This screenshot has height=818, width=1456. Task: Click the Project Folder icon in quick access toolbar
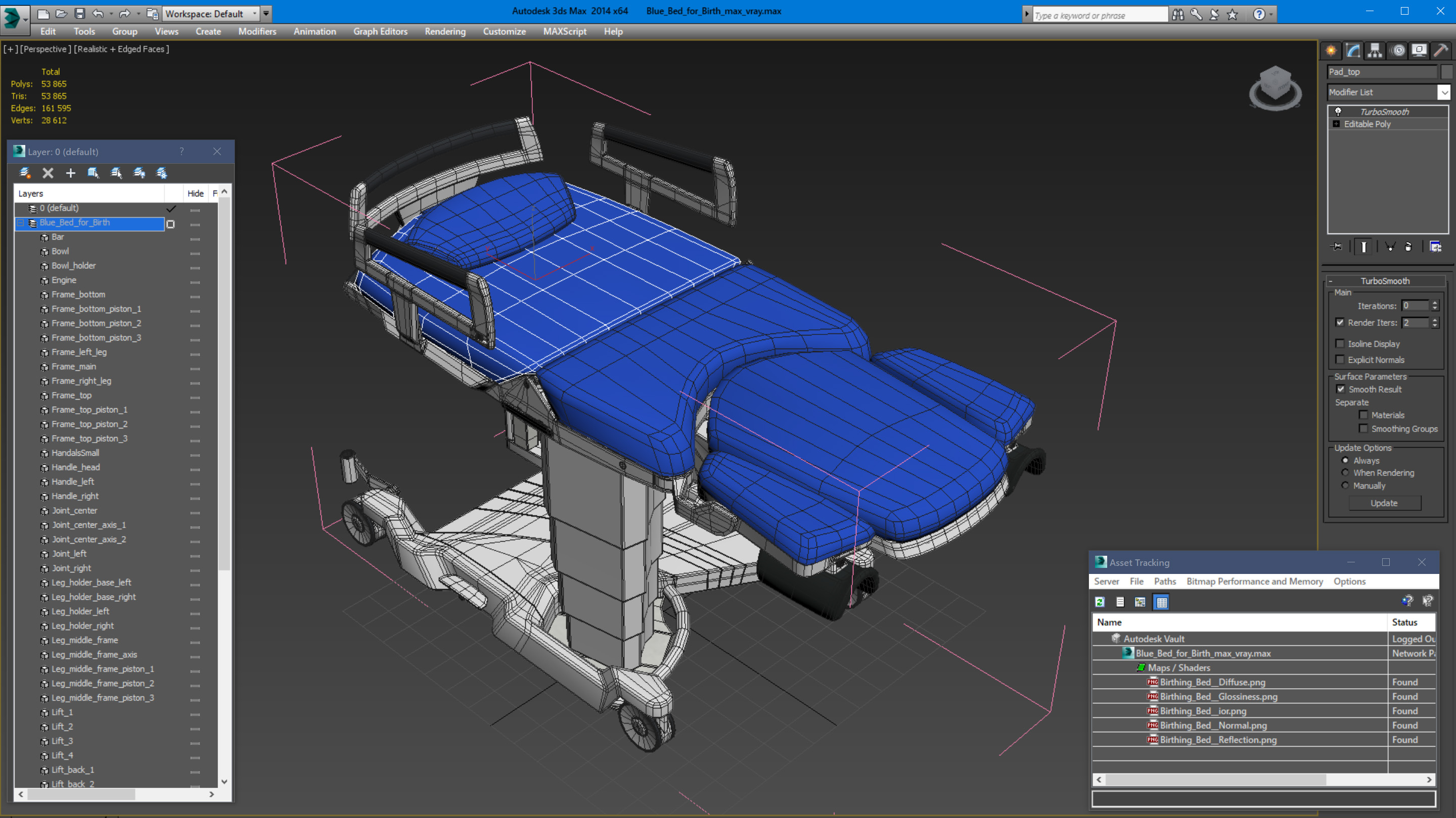(x=152, y=14)
